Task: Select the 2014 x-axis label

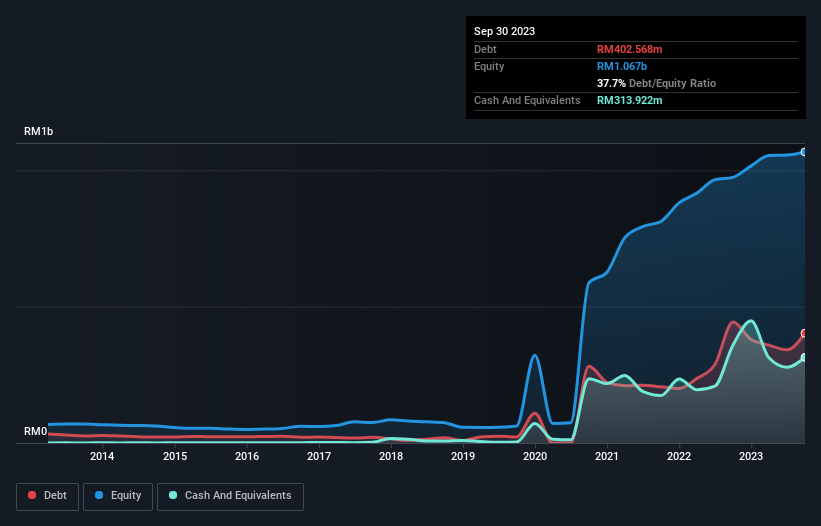Action: 102,456
